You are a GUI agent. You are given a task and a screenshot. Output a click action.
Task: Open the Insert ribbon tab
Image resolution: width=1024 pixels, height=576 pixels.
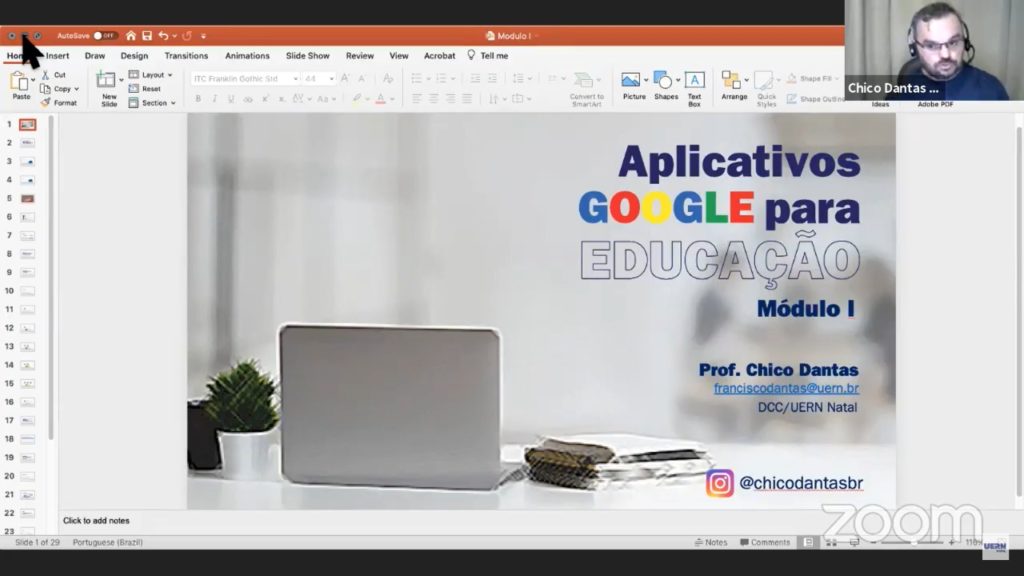click(57, 56)
